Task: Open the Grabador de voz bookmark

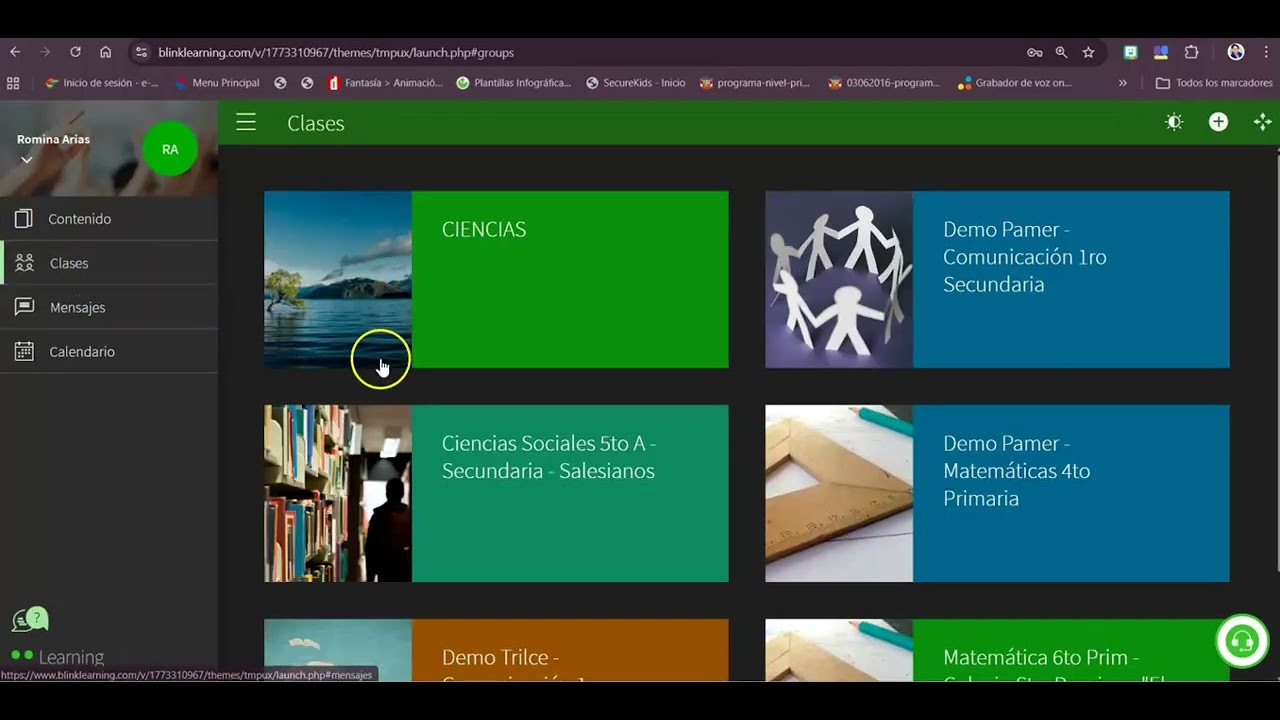Action: [1015, 83]
